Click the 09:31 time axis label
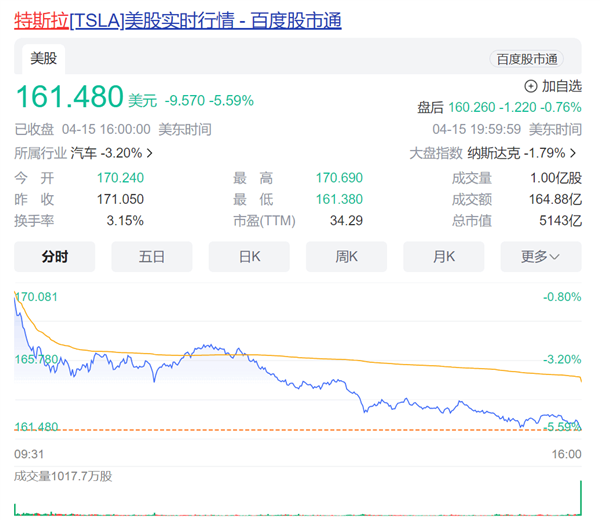The image size is (600, 520). [x=29, y=454]
